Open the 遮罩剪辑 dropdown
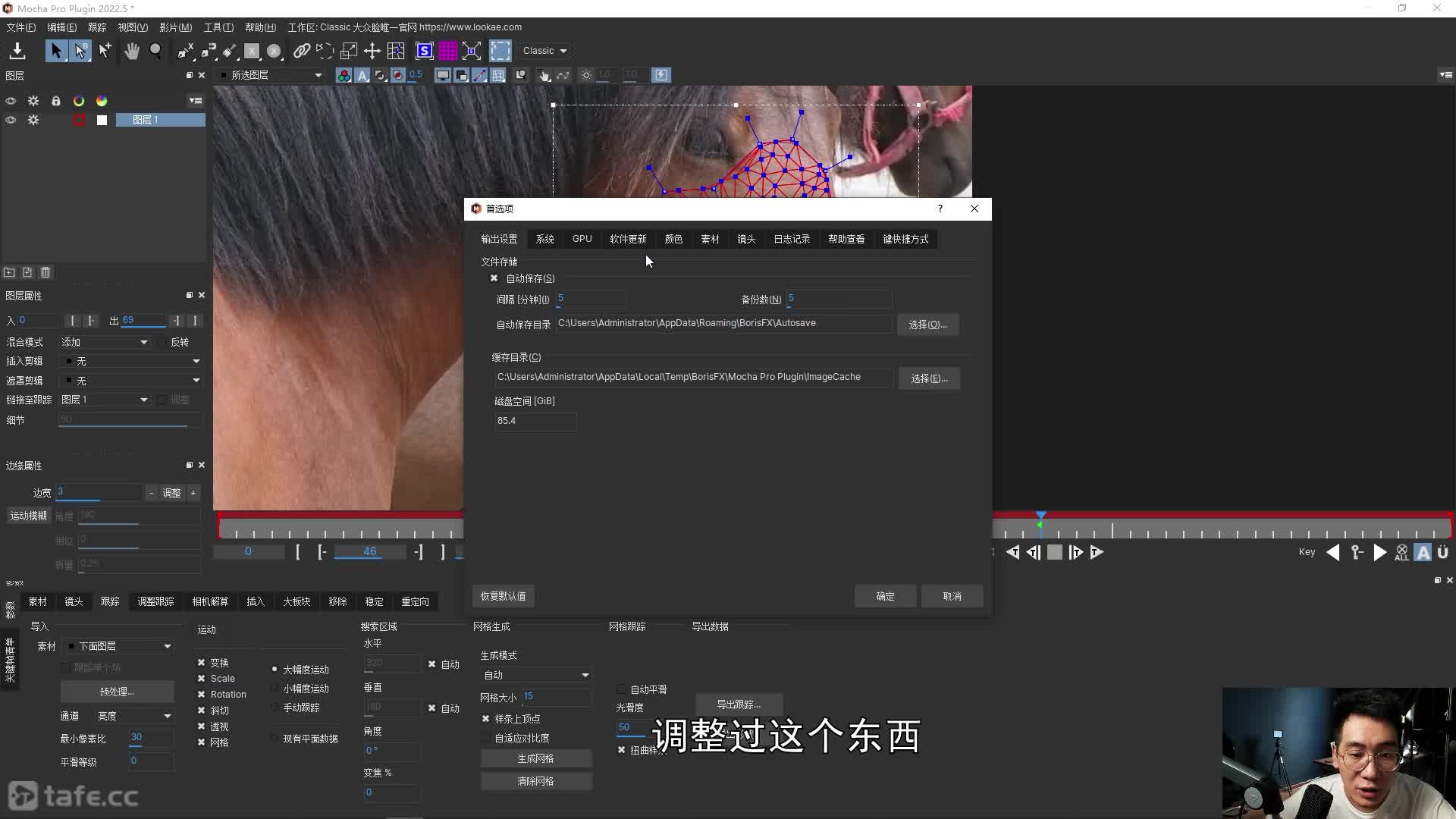Viewport: 1456px width, 819px height. (x=132, y=380)
